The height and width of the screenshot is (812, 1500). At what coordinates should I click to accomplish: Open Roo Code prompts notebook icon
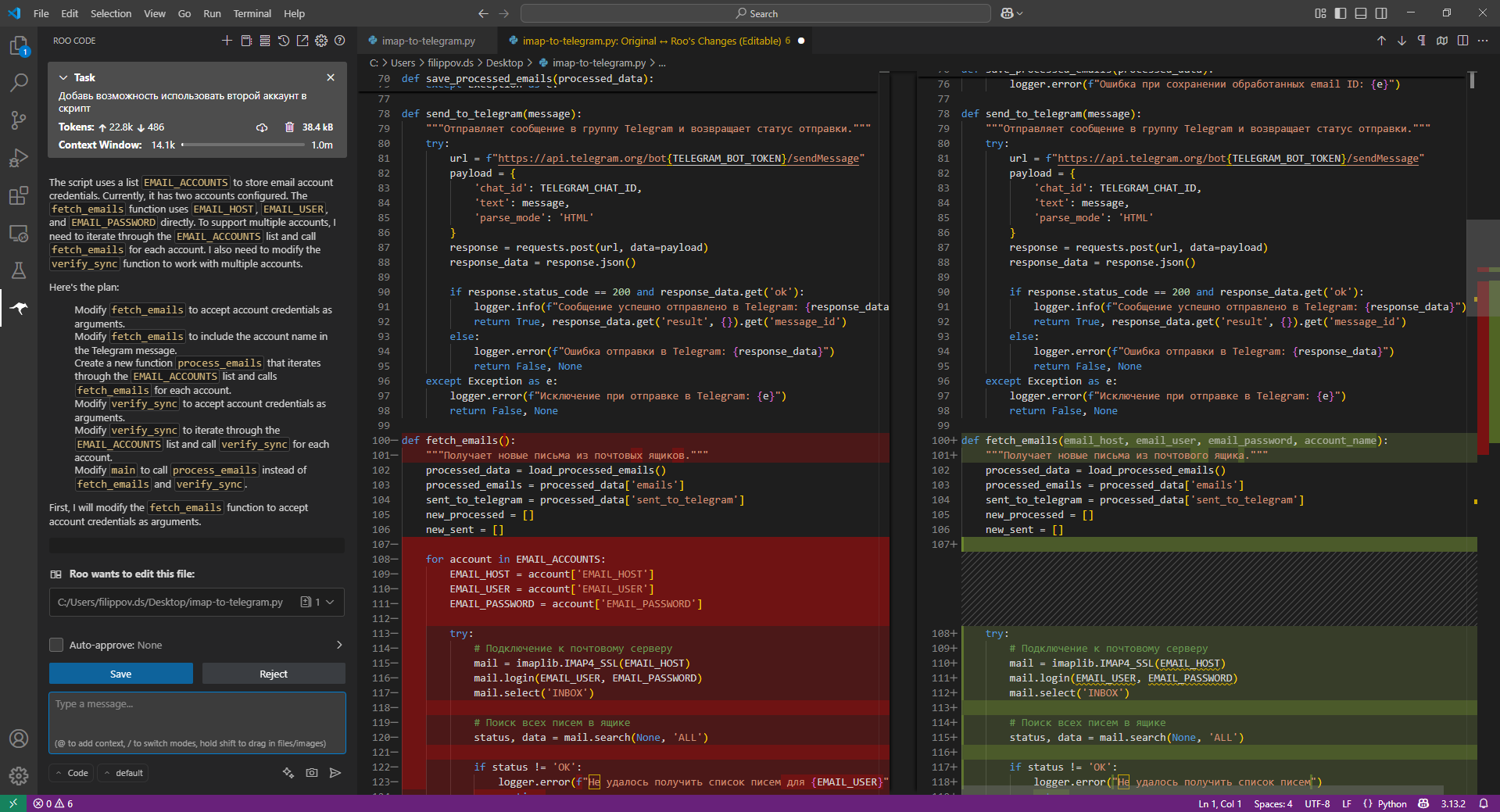[x=246, y=41]
